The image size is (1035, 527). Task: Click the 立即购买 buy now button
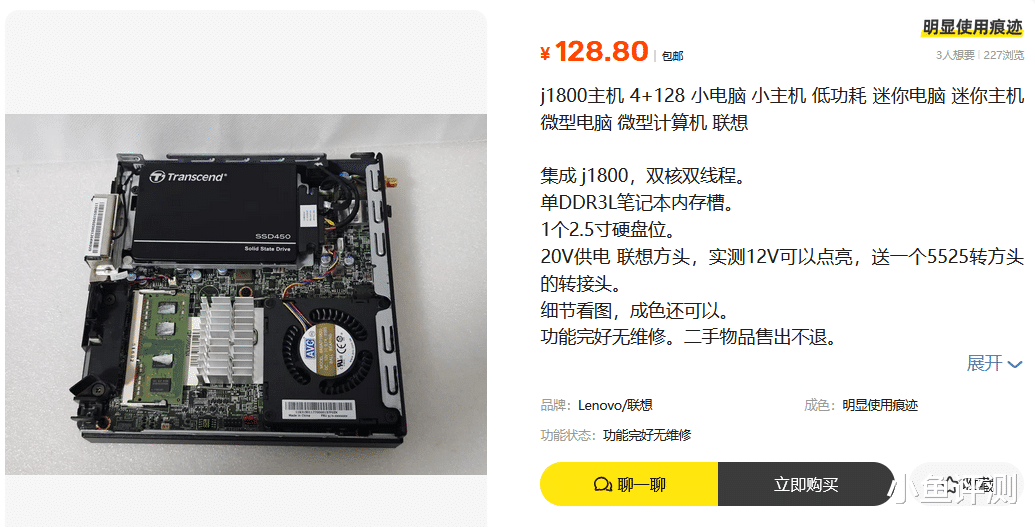[806, 484]
